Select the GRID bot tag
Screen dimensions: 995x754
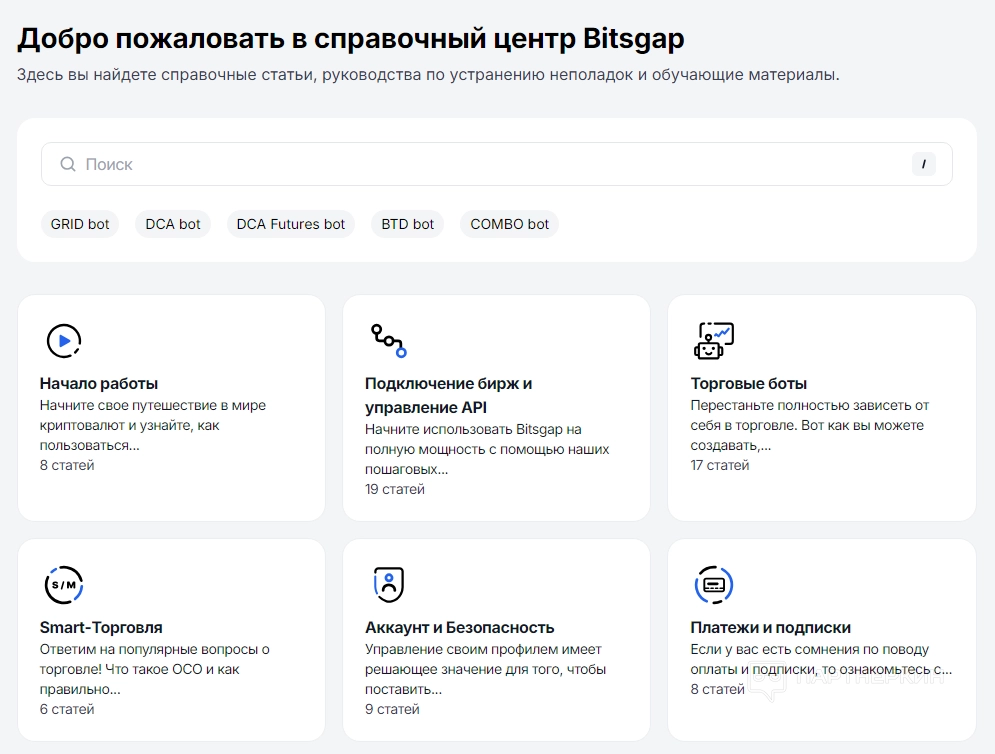[80, 224]
